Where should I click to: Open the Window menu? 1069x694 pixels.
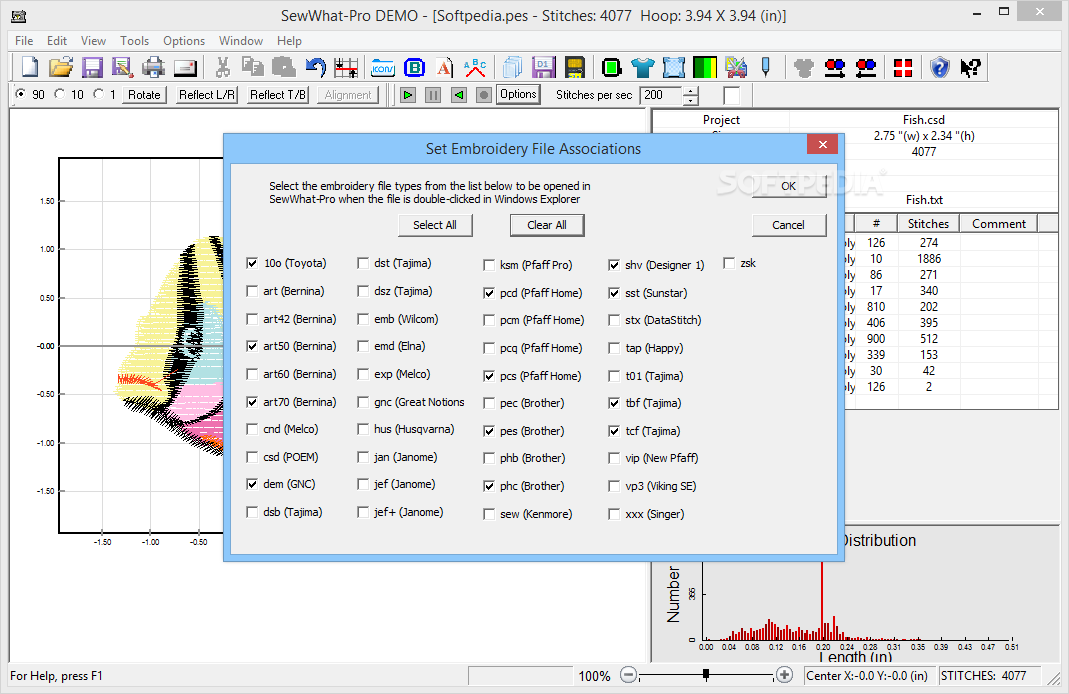pos(241,41)
